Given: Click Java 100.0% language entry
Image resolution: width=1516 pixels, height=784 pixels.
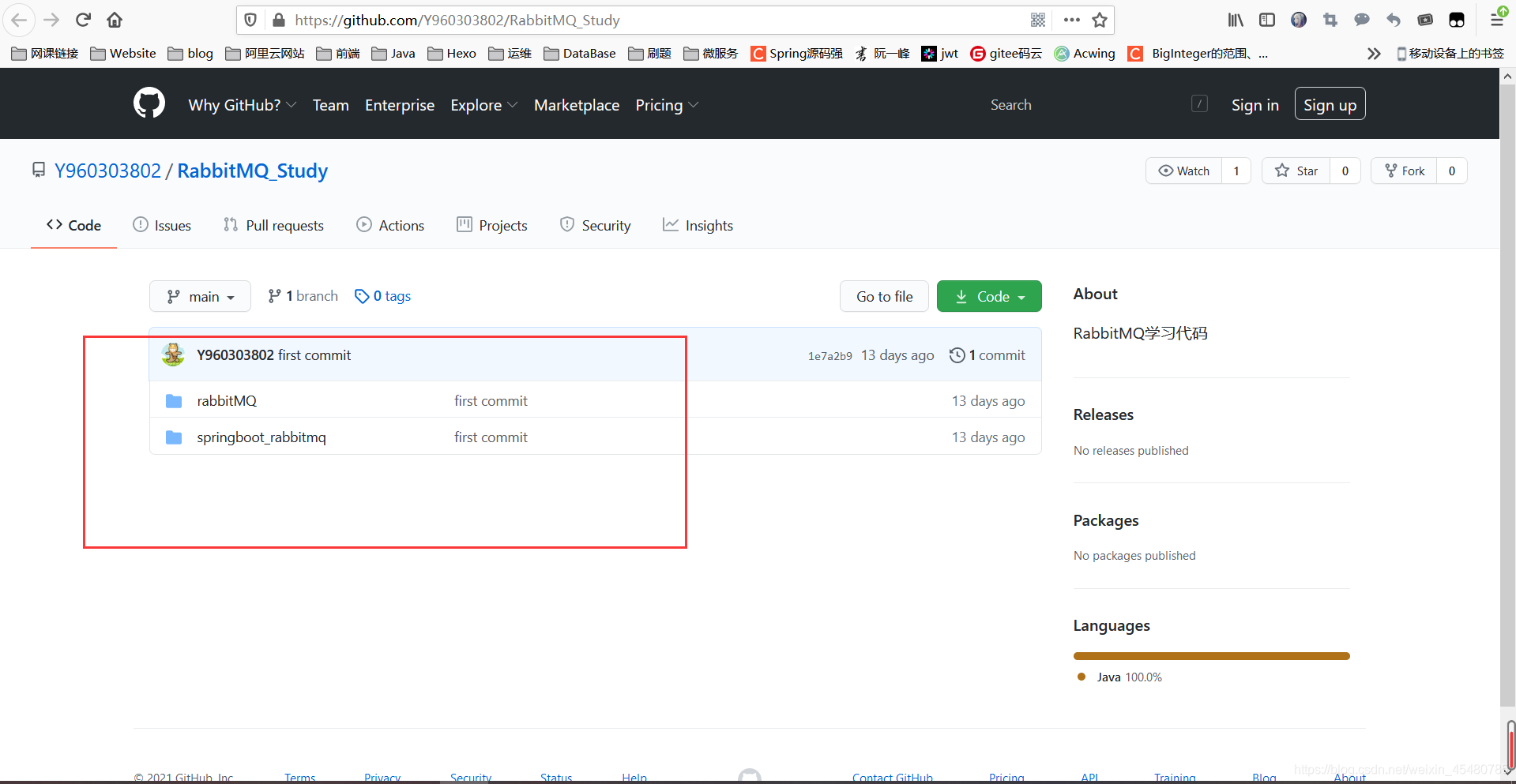Looking at the screenshot, I should pos(1120,677).
